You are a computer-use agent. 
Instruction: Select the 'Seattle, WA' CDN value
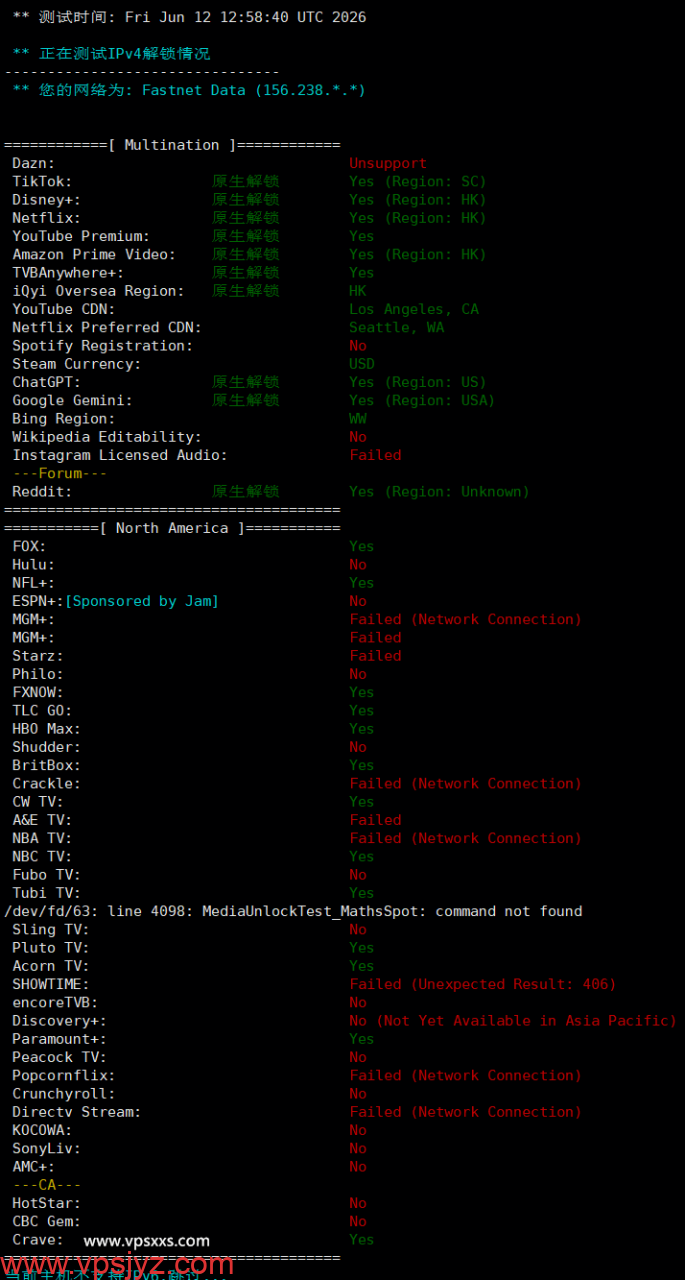(397, 327)
